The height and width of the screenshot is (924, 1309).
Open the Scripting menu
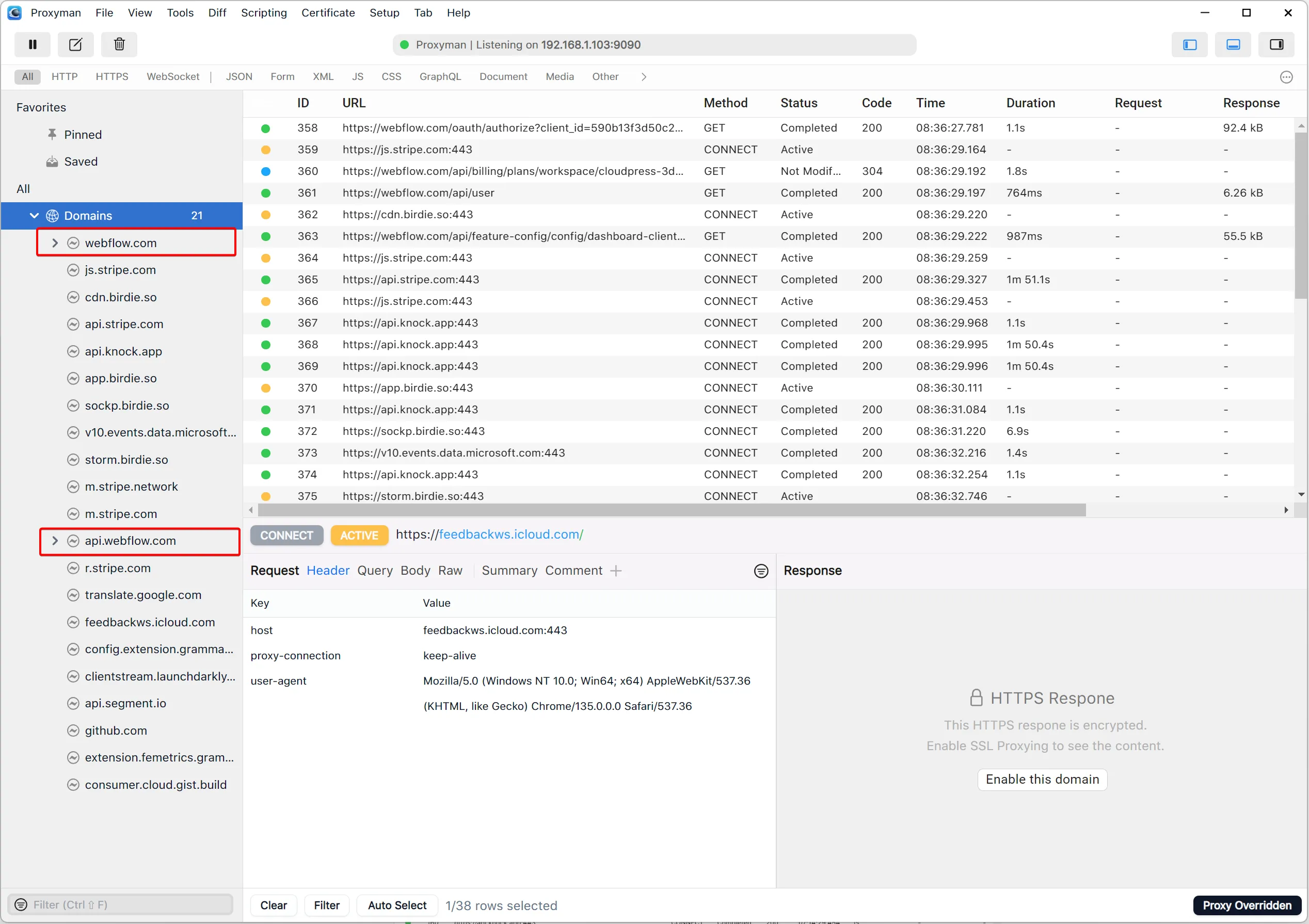(263, 12)
